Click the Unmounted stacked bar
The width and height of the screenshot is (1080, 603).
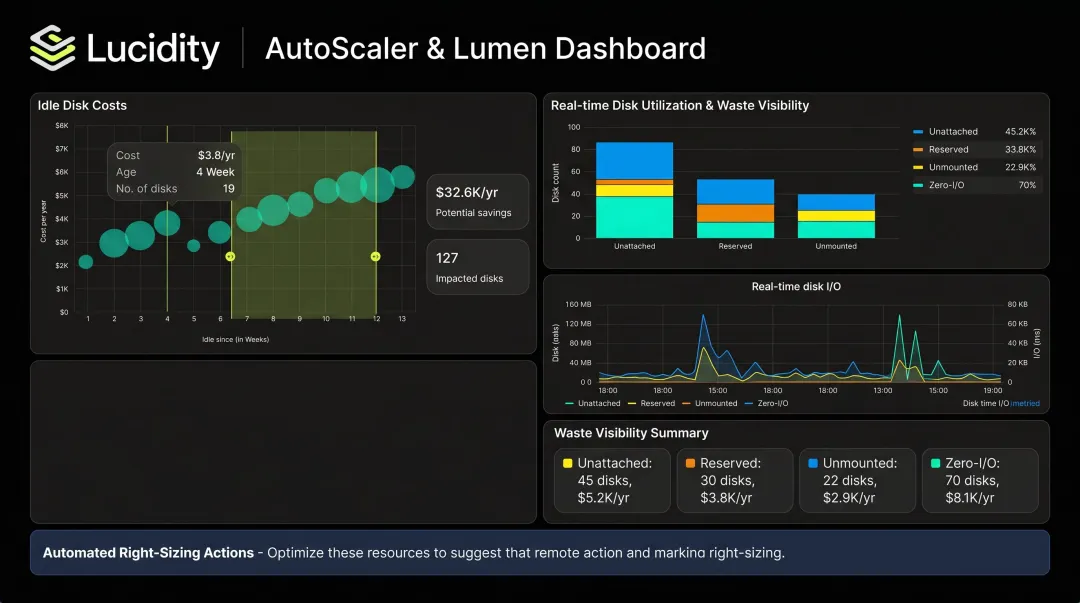836,216
